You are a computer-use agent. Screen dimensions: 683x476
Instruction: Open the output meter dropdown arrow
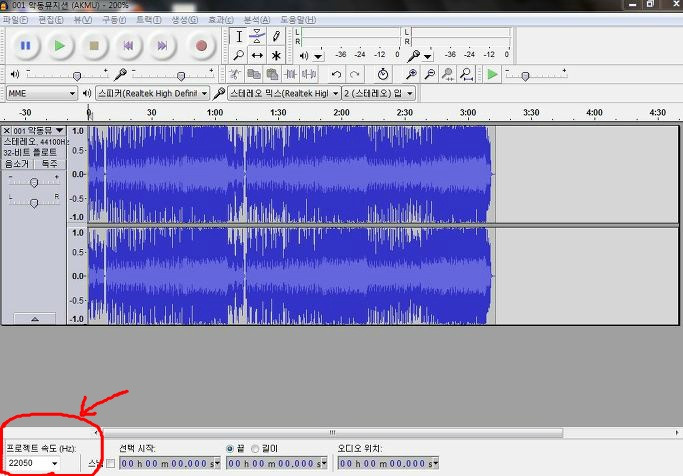[x=318, y=57]
